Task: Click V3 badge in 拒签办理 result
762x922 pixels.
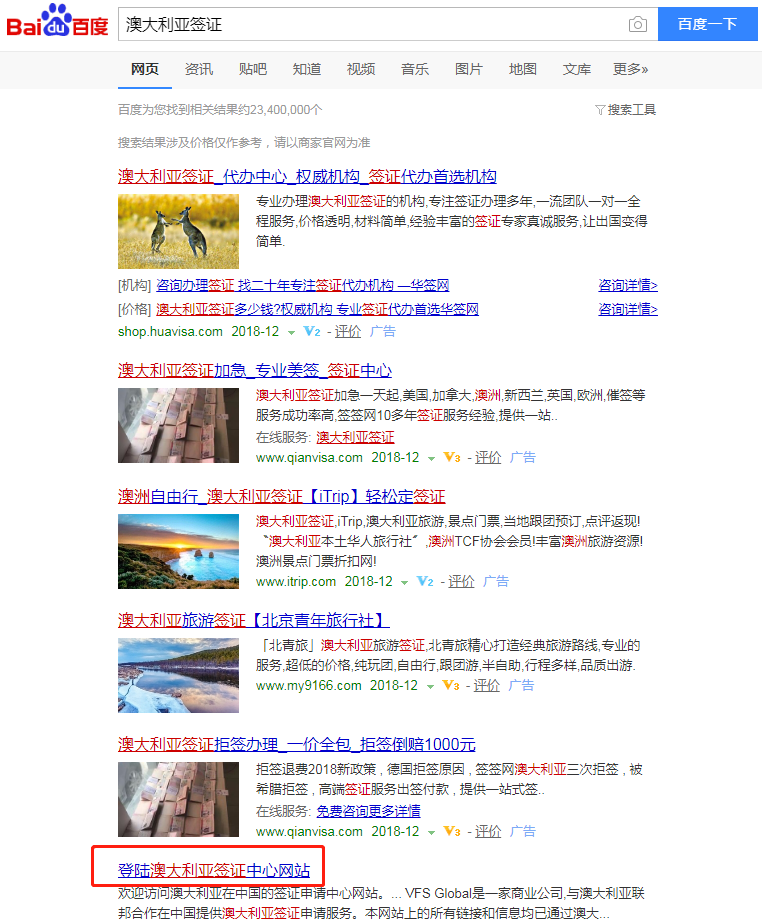Action: tap(452, 831)
